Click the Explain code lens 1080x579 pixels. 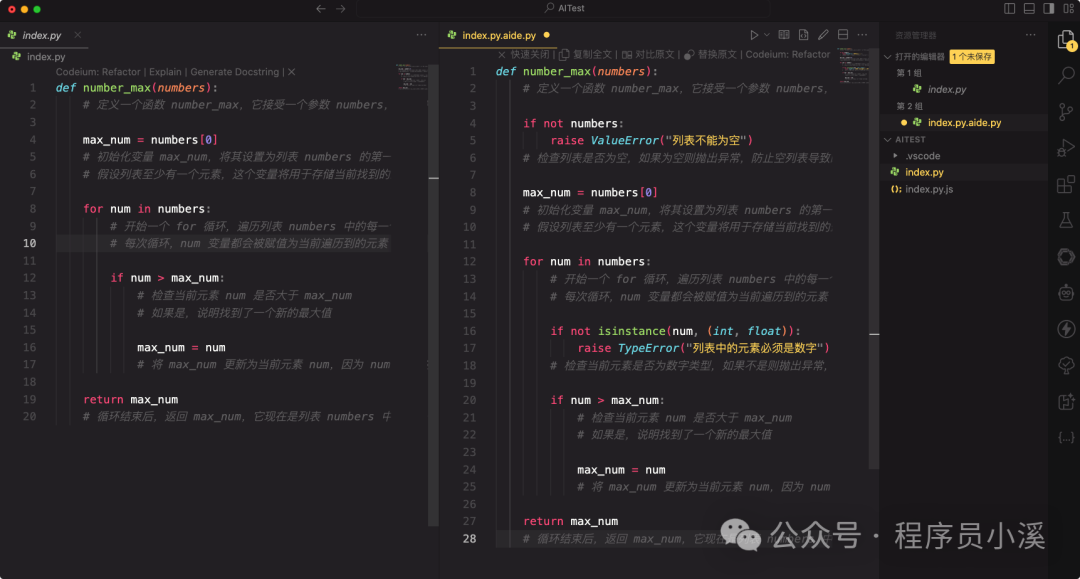click(165, 72)
